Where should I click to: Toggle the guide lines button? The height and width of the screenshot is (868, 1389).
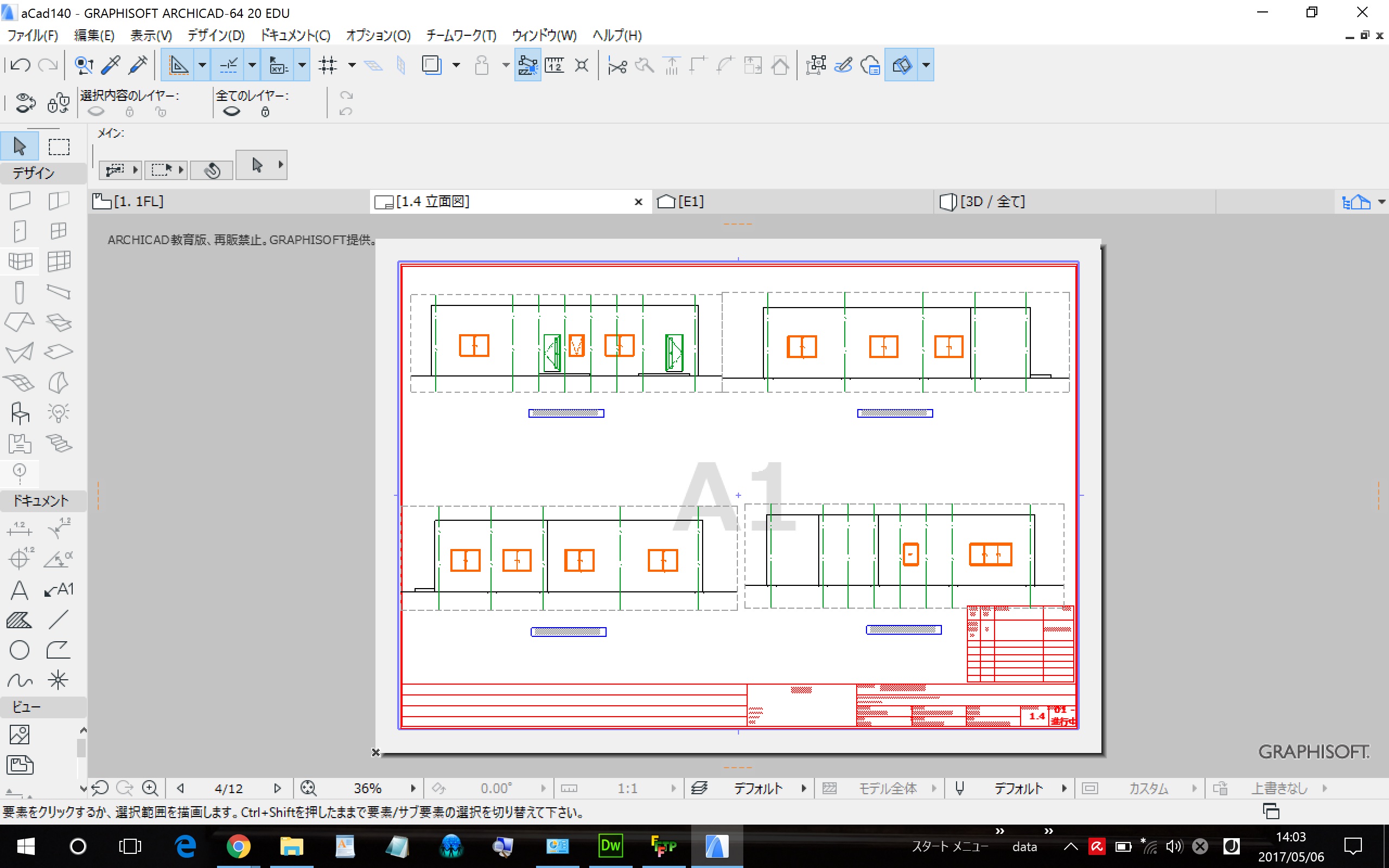pyautogui.click(x=178, y=66)
